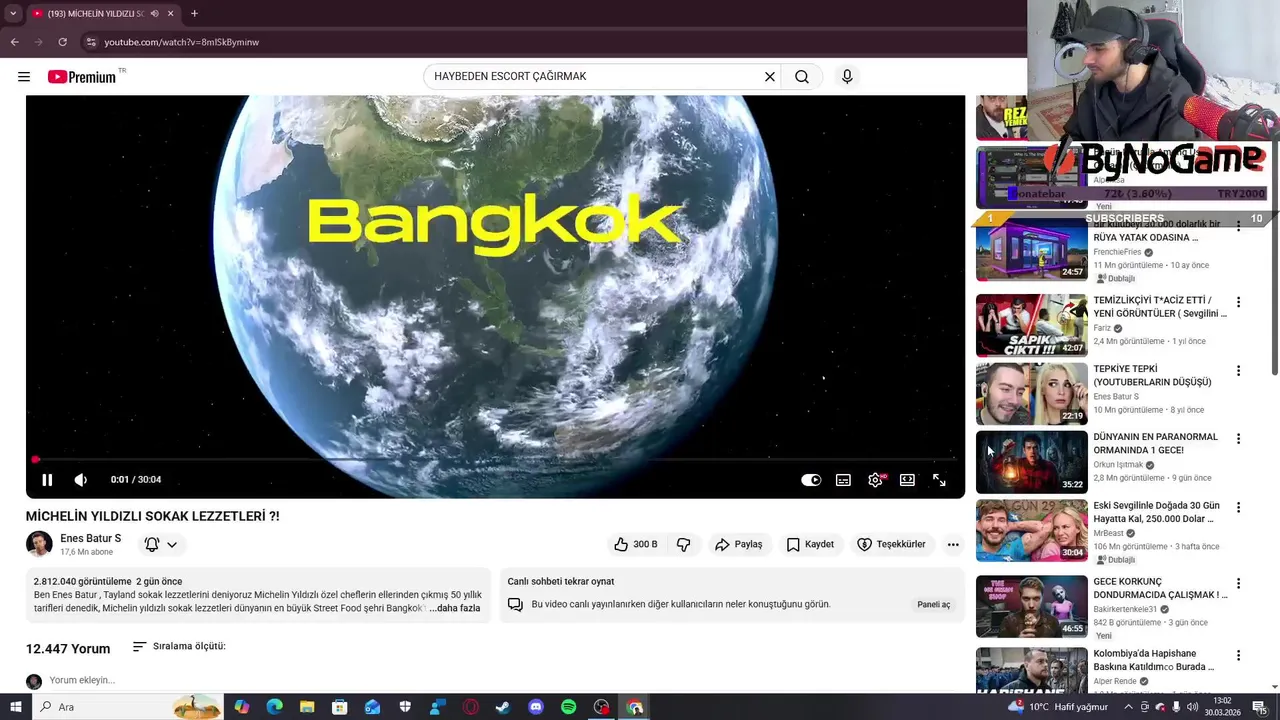The width and height of the screenshot is (1280, 720).
Task: Share the video via Paylaş
Action: click(x=738, y=544)
